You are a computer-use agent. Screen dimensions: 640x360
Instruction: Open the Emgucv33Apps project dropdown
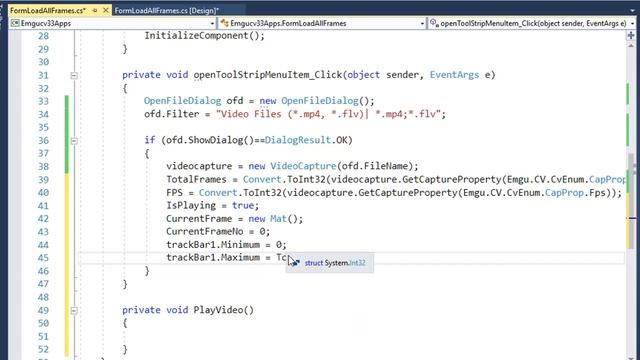click(212, 24)
